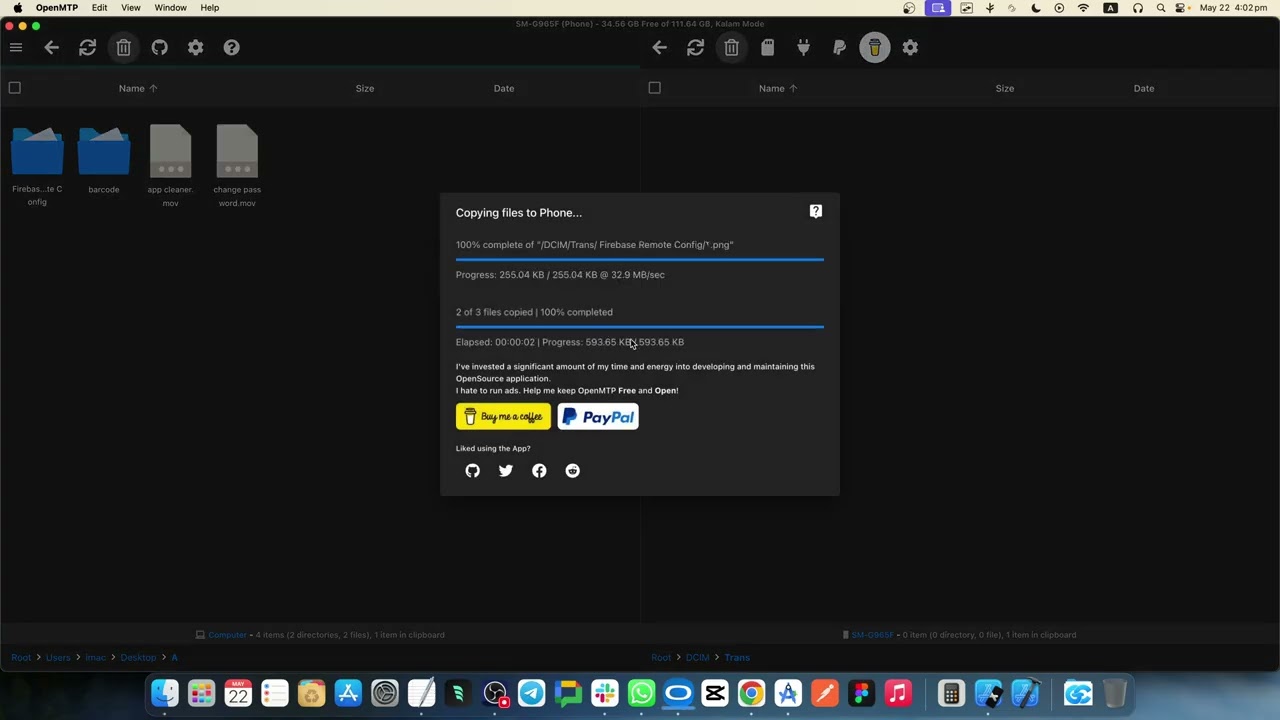This screenshot has height=720, width=1280.
Task: Sort computer pane by Size
Action: pyautogui.click(x=365, y=88)
